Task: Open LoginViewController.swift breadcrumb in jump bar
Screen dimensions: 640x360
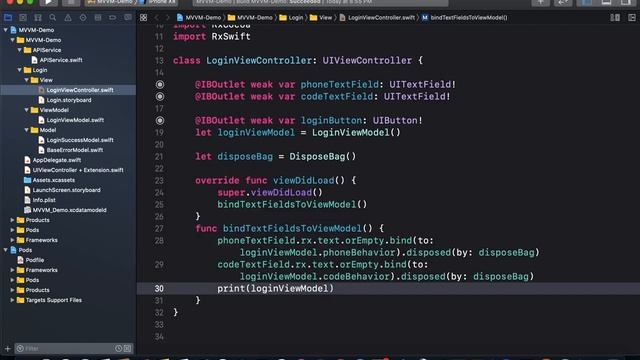Action: tap(377, 18)
